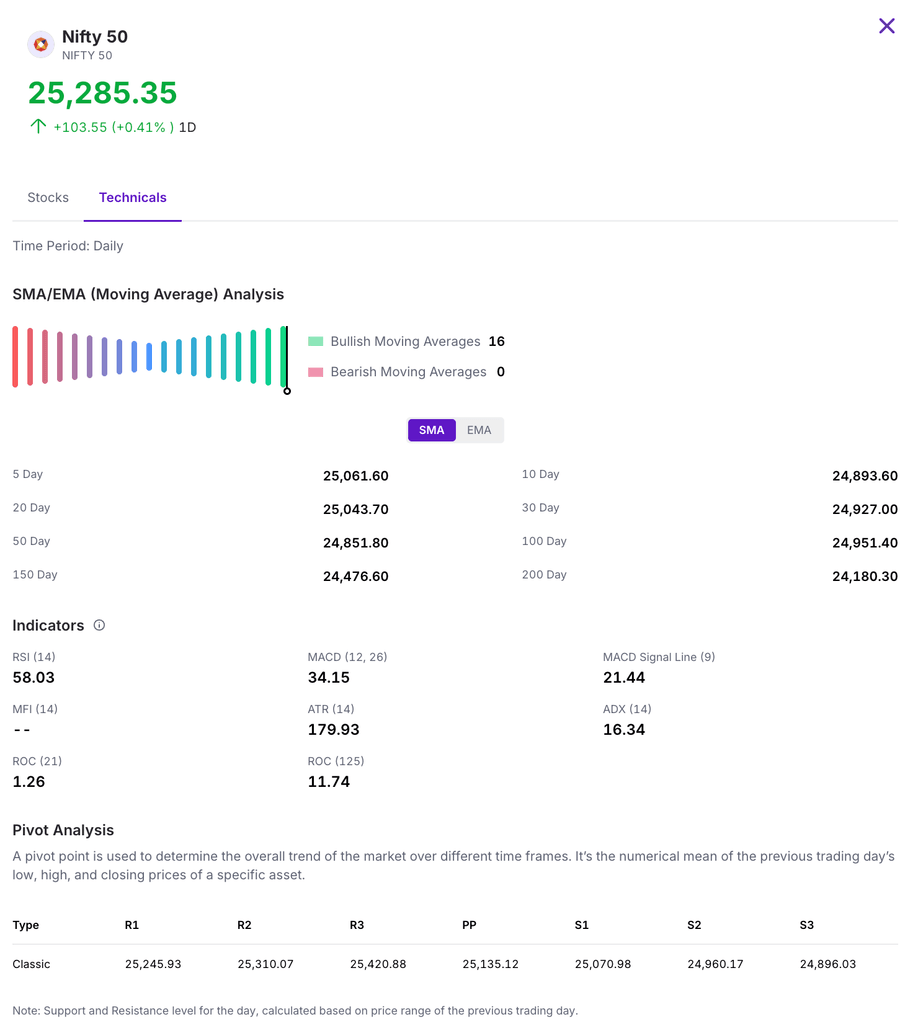Click the 25,285.35 index price
The width and height of the screenshot is (918, 1023).
(102, 93)
